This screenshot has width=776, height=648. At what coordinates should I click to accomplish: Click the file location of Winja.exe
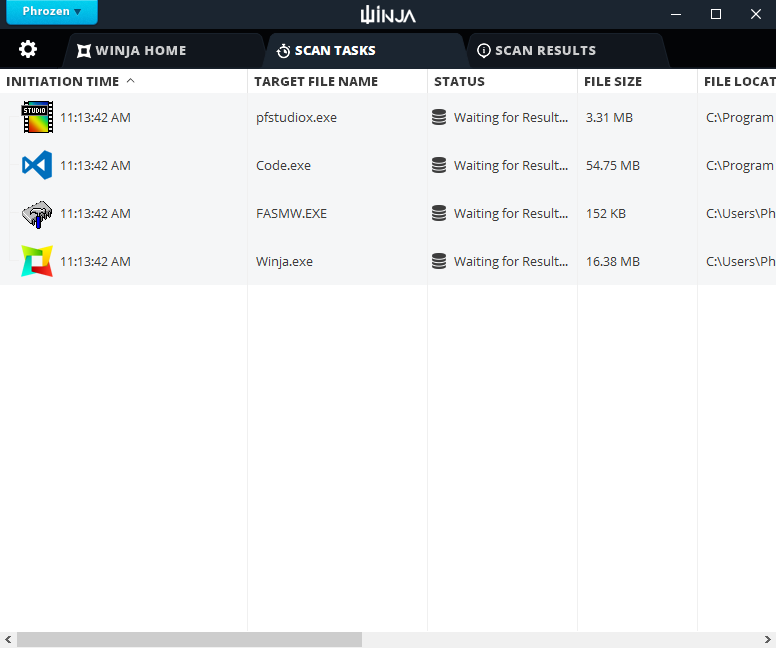740,261
